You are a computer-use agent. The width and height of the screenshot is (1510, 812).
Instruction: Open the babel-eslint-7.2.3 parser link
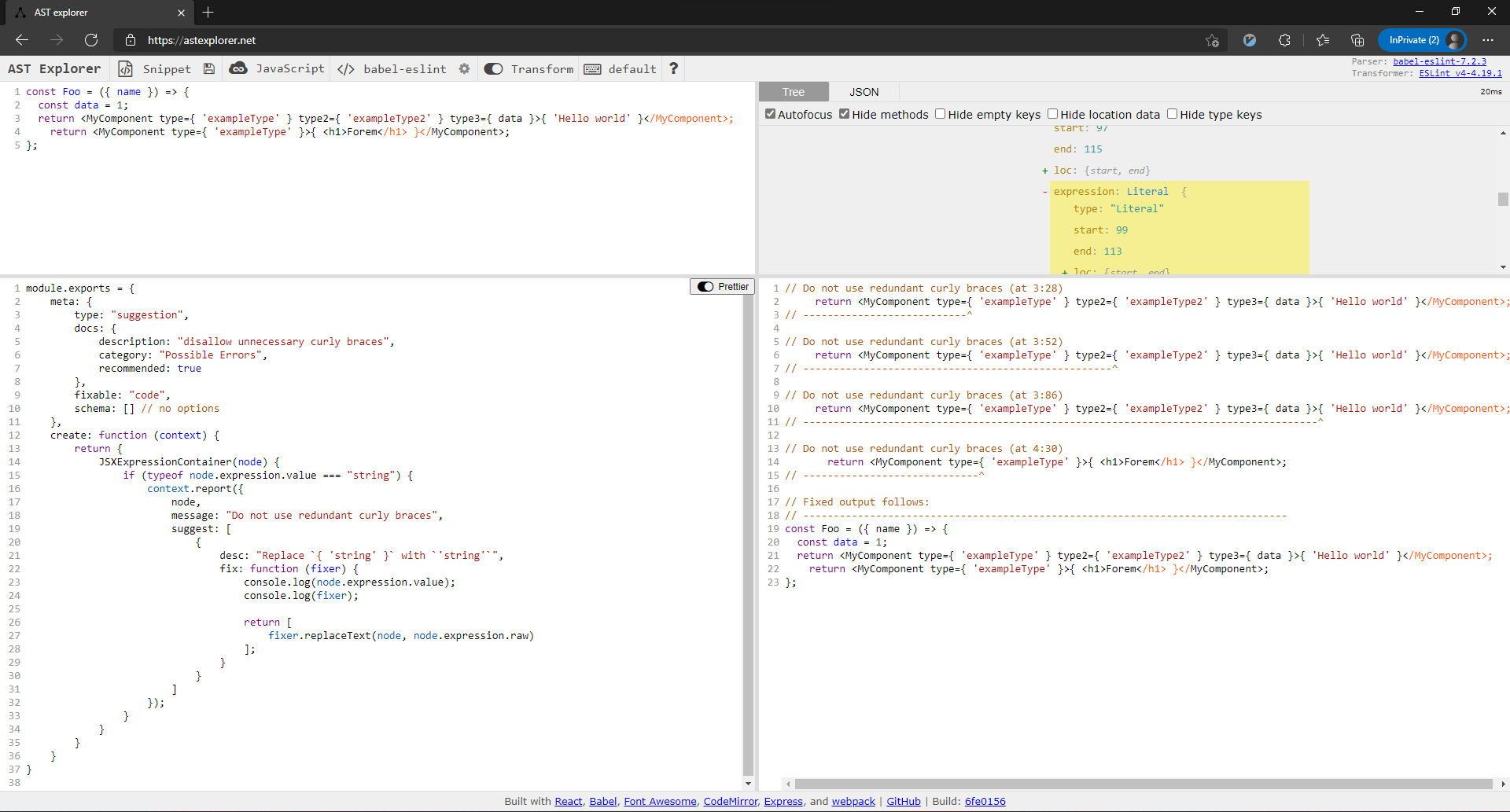(x=1438, y=61)
